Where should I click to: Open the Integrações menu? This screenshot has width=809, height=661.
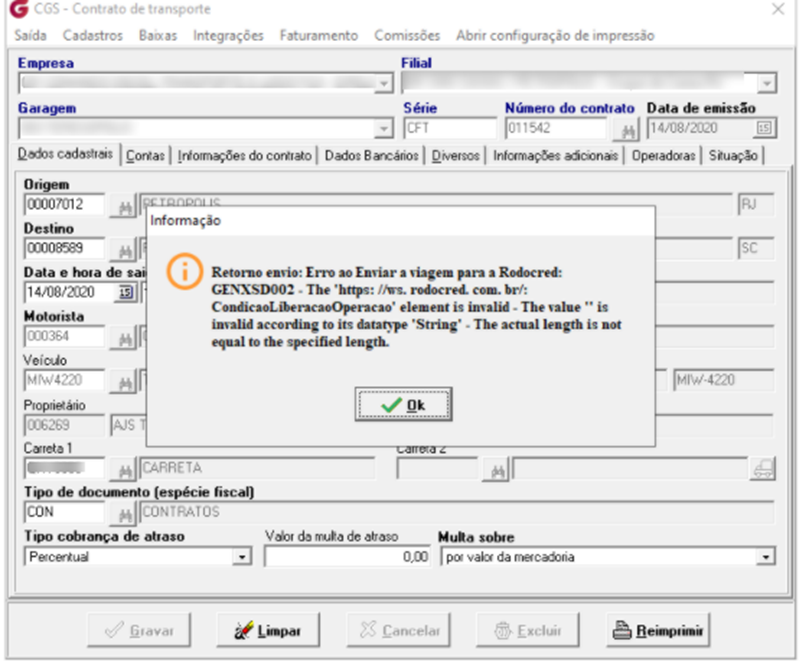click(228, 36)
